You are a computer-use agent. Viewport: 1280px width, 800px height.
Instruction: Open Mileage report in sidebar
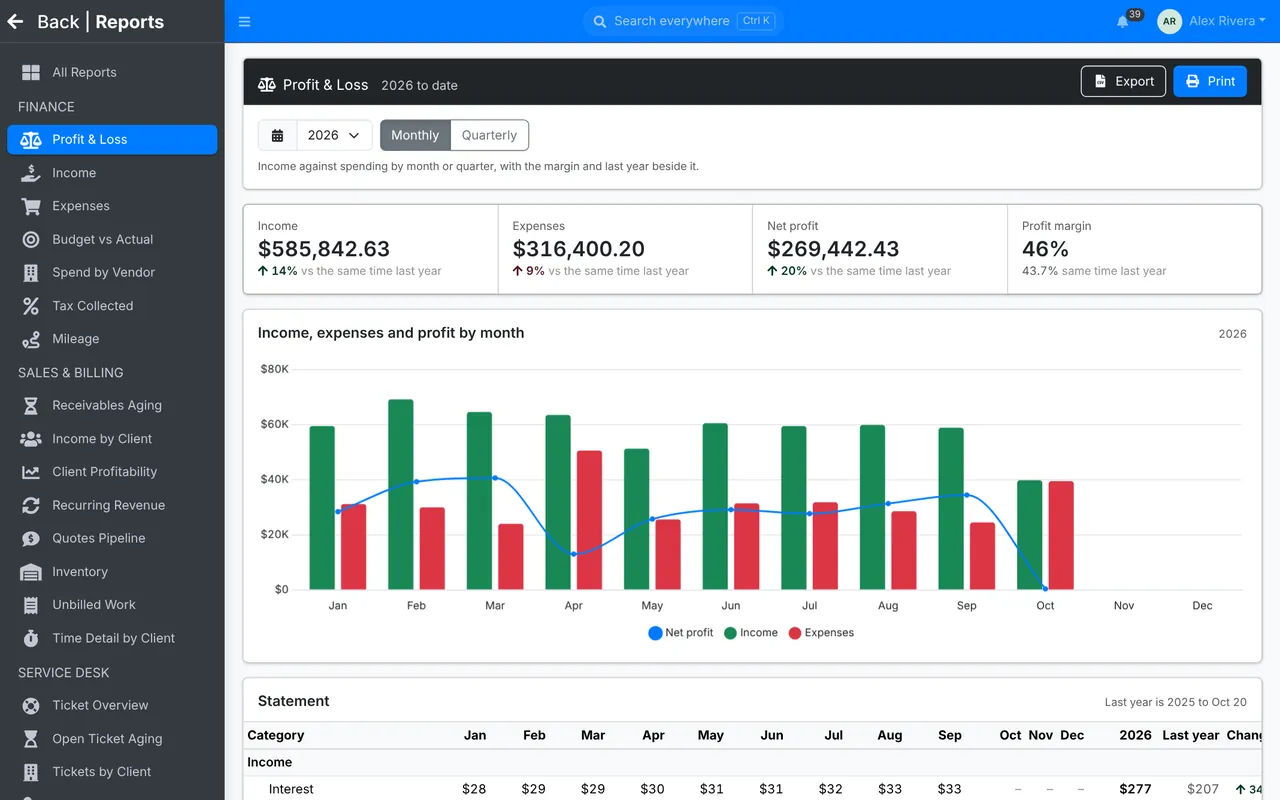[x=112, y=339]
